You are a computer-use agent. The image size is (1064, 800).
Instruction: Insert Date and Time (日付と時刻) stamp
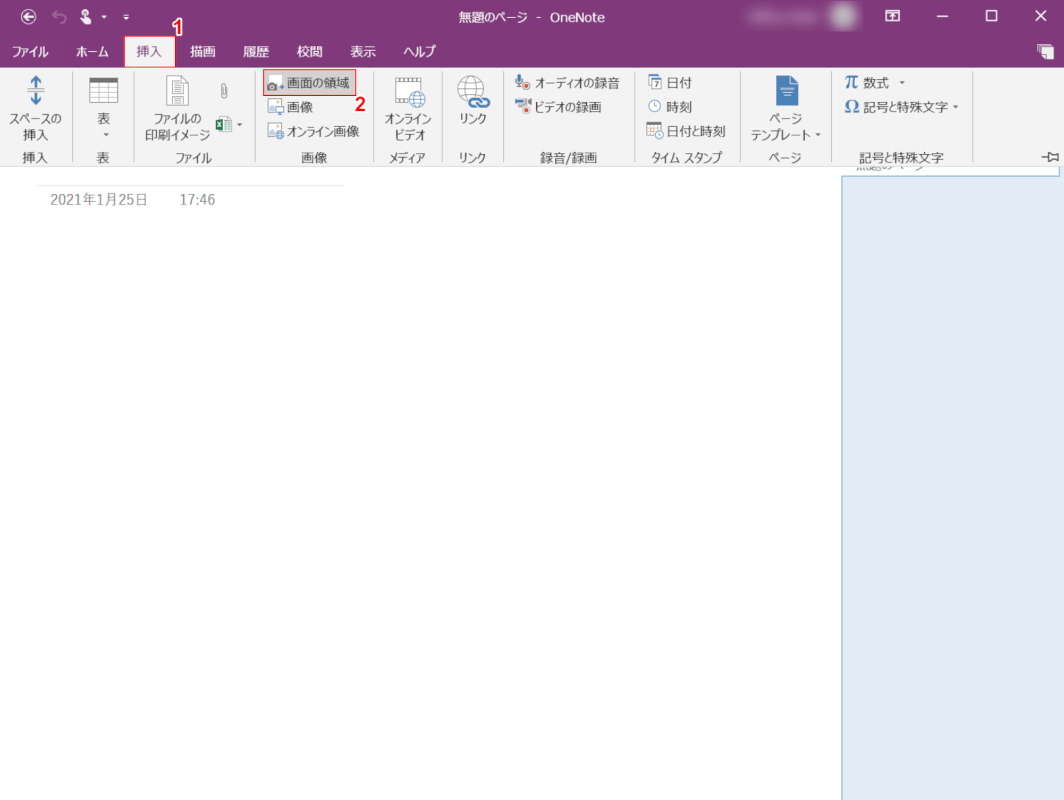point(685,131)
